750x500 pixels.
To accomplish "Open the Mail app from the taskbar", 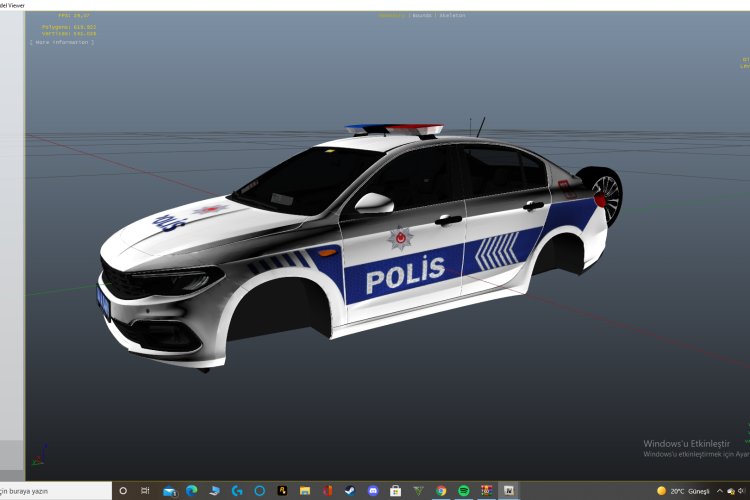I will (170, 491).
